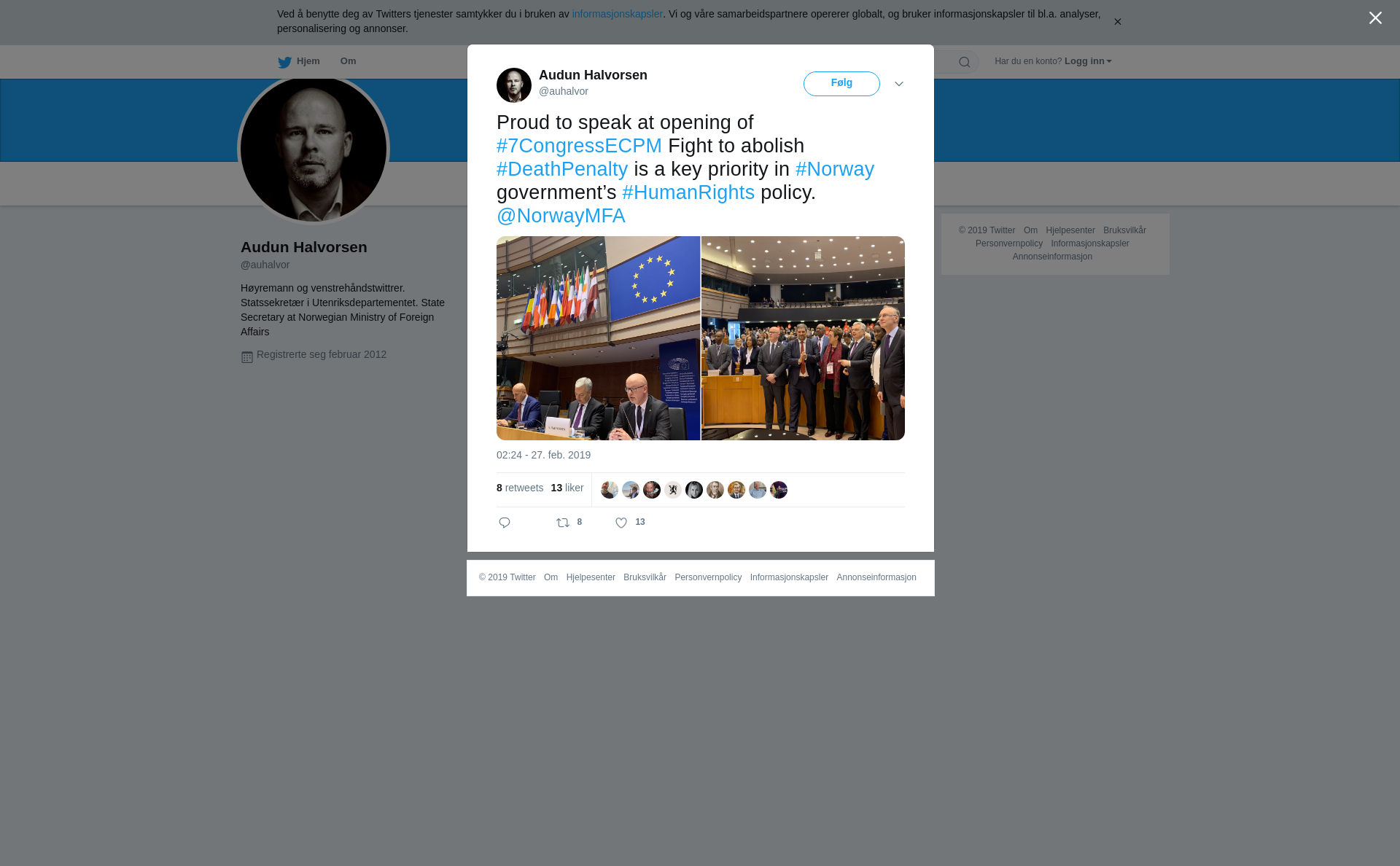Open the Om menu item in navbar
The width and height of the screenshot is (1400, 866).
348,61
